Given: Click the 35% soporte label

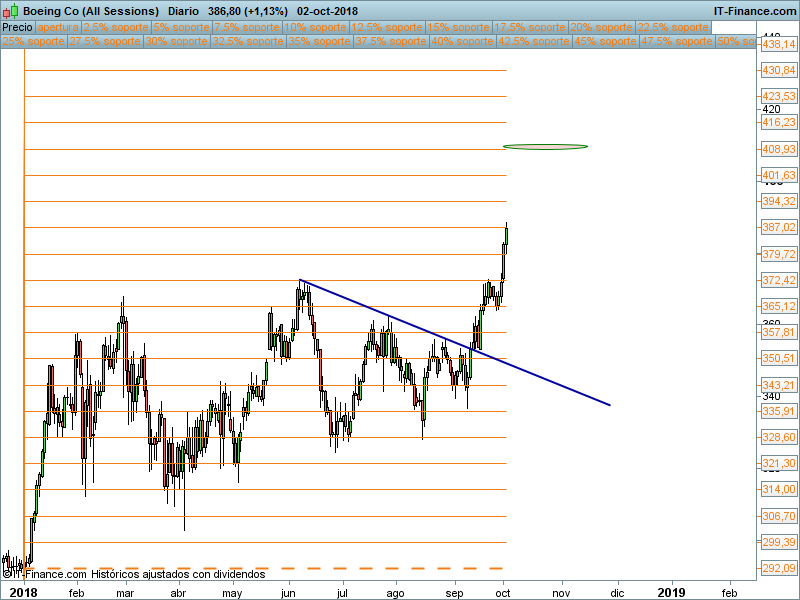Looking at the screenshot, I should pos(319,42).
